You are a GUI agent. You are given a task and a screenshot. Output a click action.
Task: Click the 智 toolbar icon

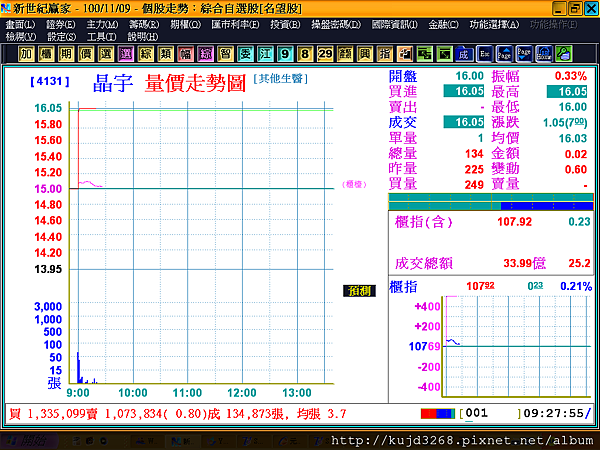coord(225,54)
